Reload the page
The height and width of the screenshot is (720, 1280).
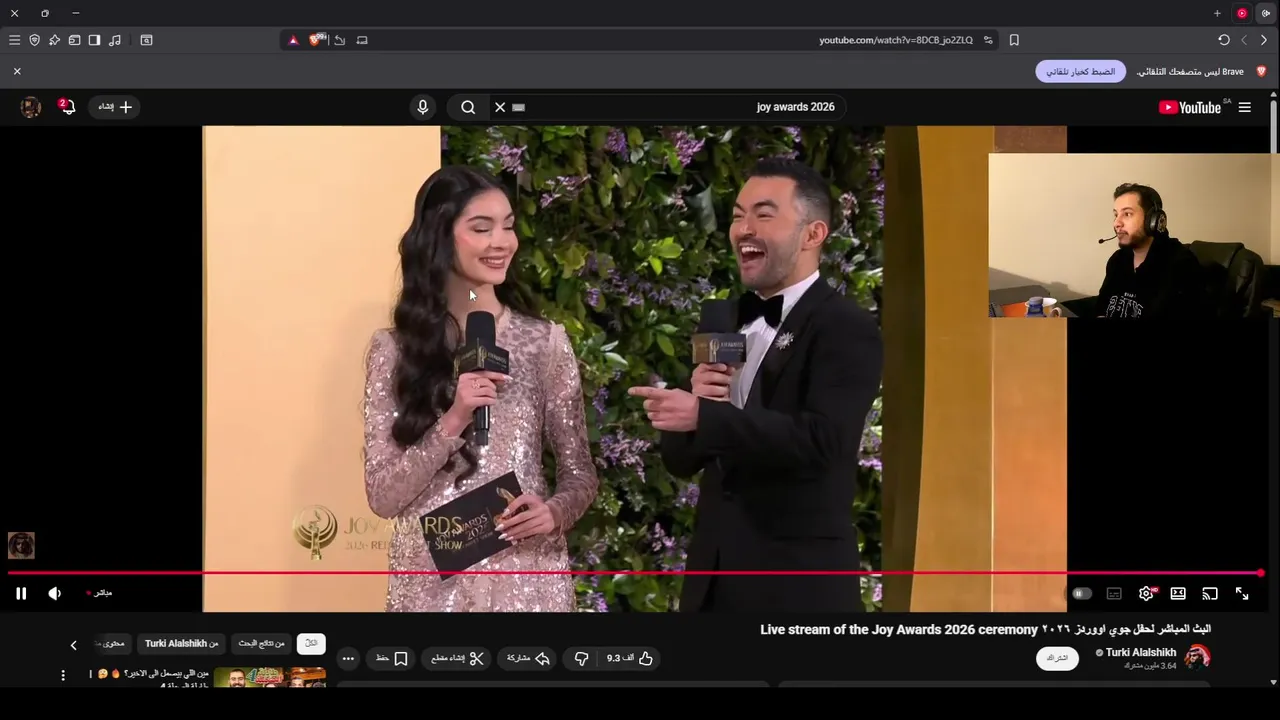pos(1224,40)
